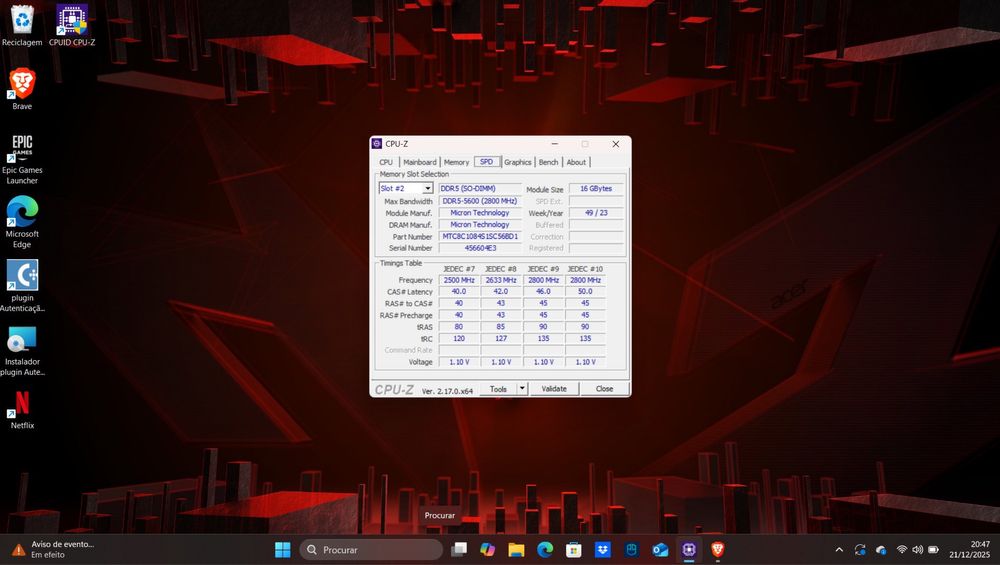This screenshot has height=565, width=1000.
Task: Open Brave browser desktop shortcut
Action: (x=22, y=89)
